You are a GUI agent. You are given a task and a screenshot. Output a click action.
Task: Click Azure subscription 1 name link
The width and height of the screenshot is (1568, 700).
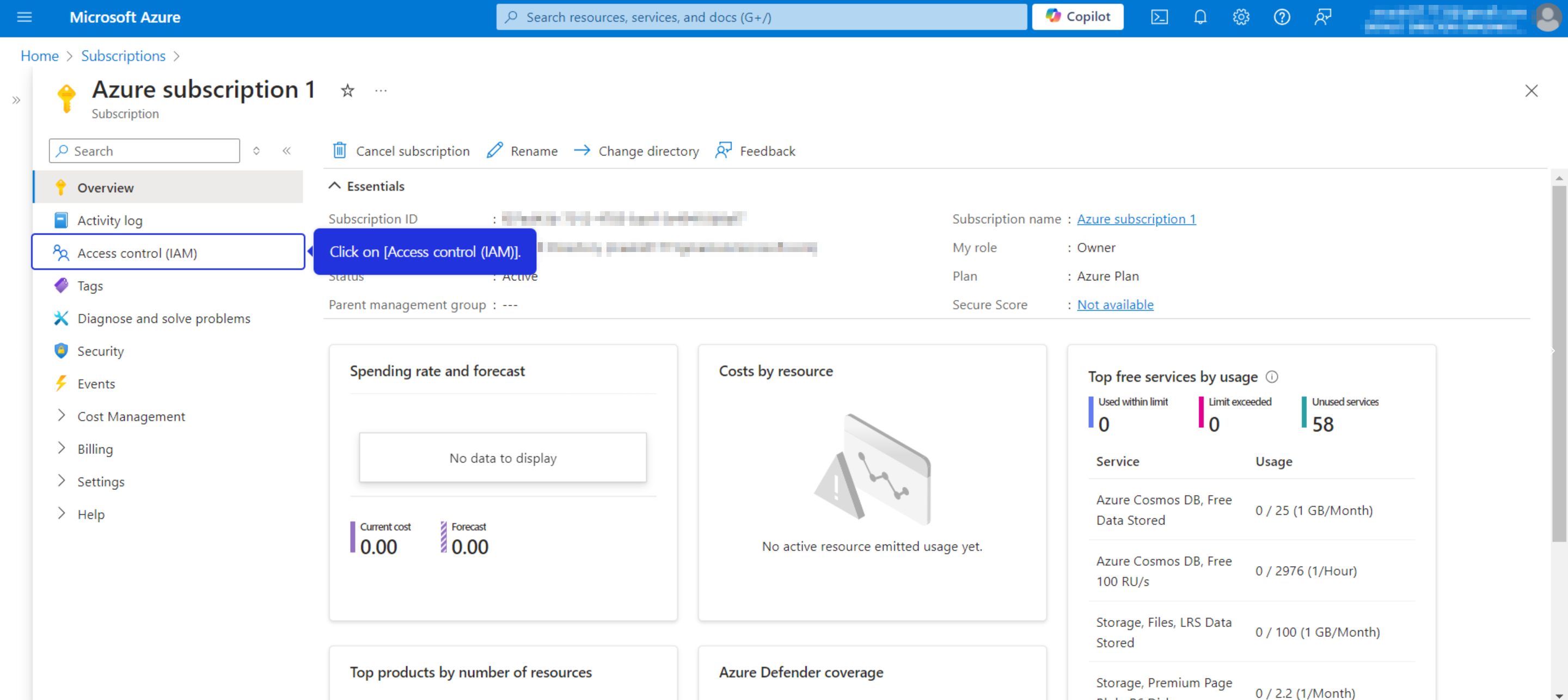tap(1136, 218)
